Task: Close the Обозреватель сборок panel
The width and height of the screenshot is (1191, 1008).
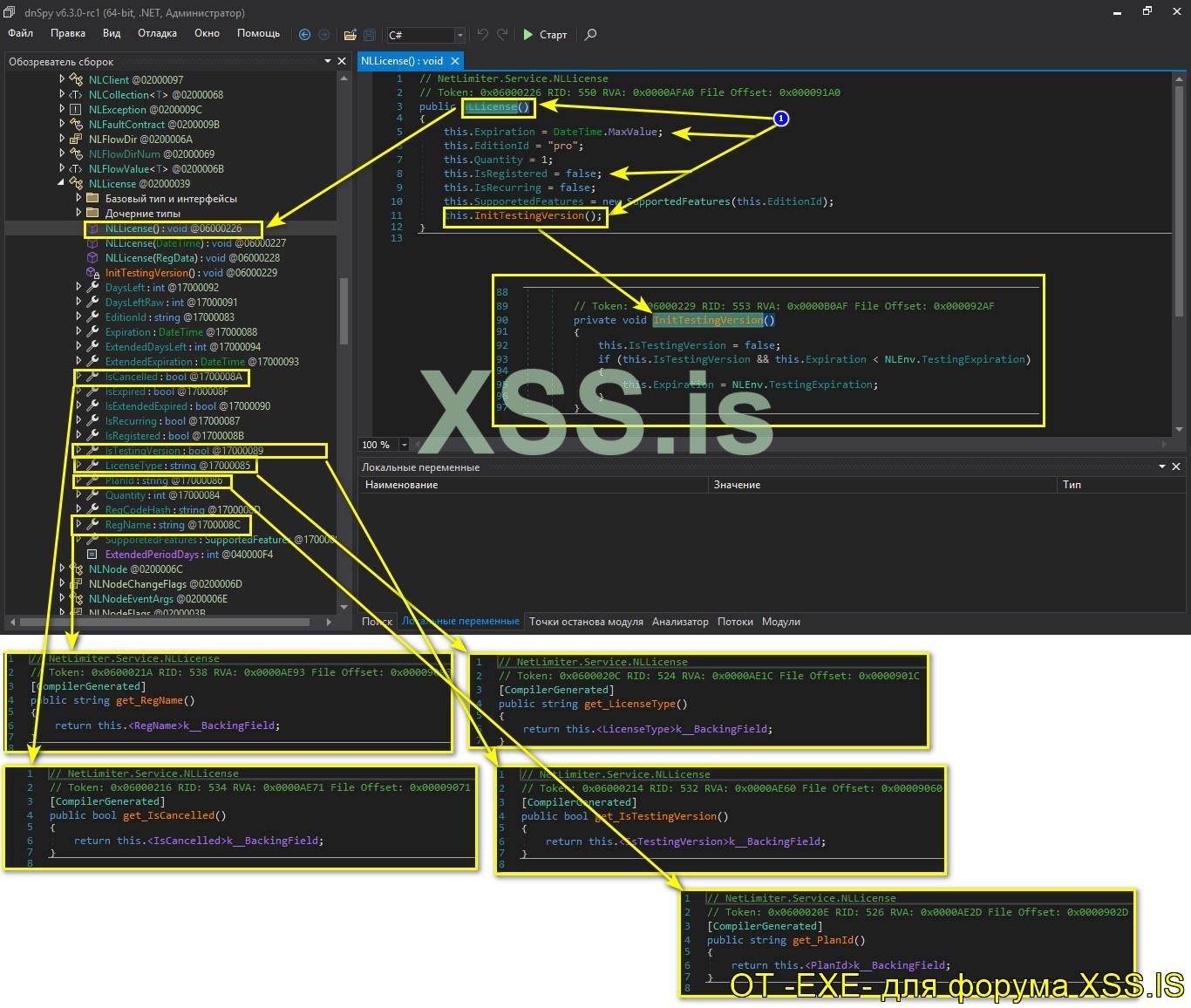Action: [x=342, y=61]
